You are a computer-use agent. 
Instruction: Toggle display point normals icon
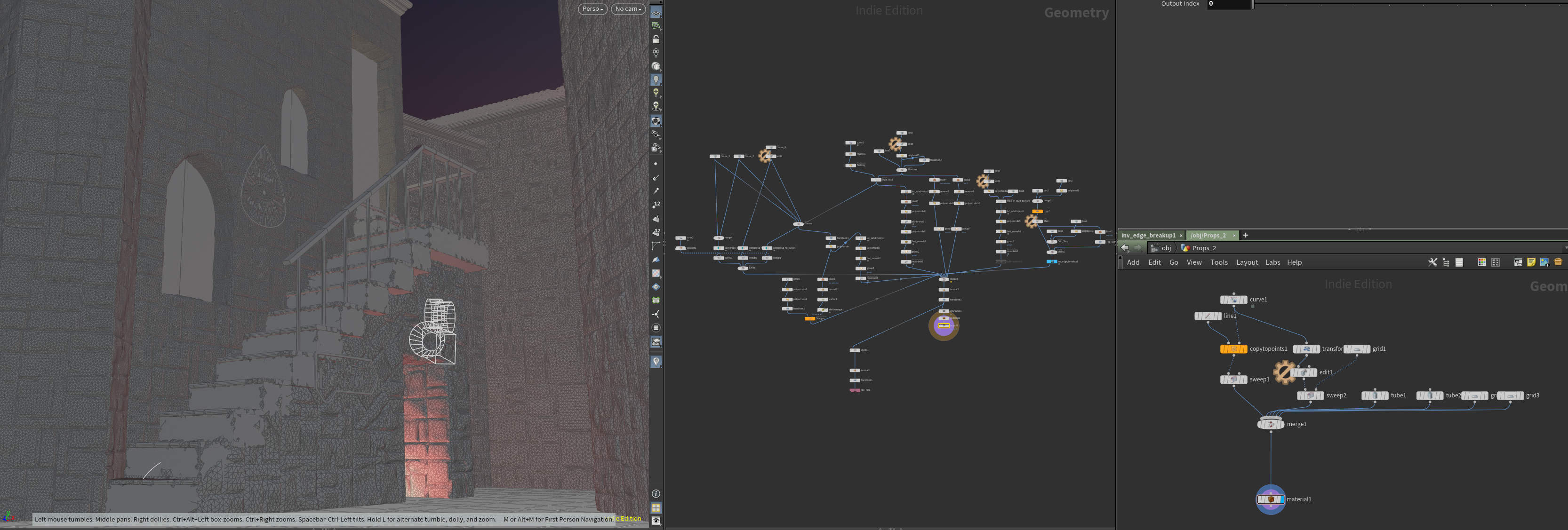[656, 178]
